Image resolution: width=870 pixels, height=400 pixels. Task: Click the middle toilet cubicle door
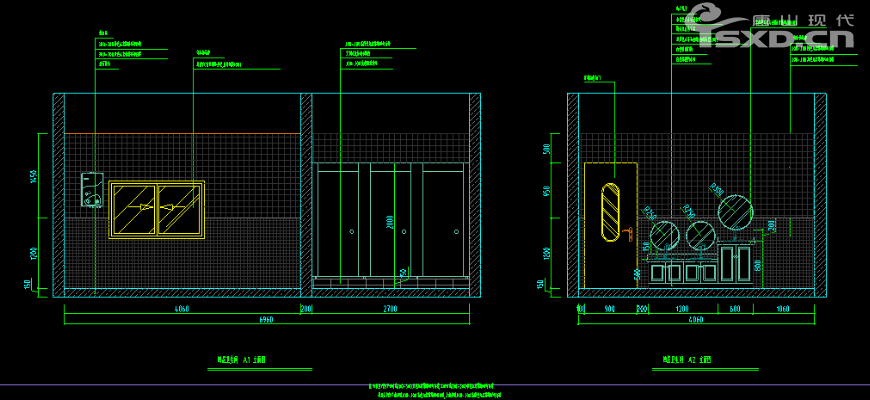point(390,223)
